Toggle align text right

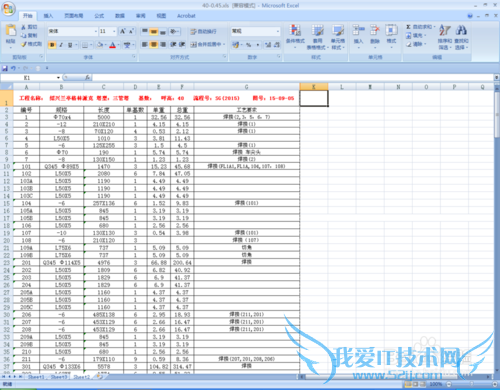click(163, 44)
